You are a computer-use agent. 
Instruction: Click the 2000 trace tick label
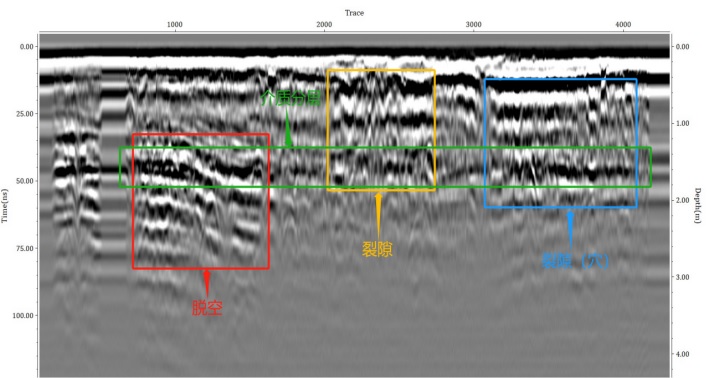(324, 24)
